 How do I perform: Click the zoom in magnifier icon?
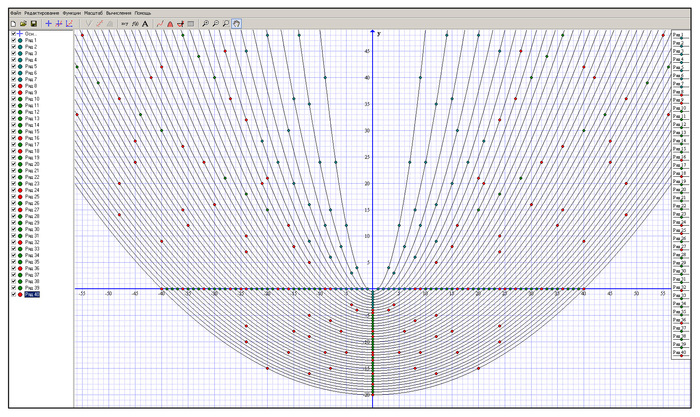tap(204, 22)
